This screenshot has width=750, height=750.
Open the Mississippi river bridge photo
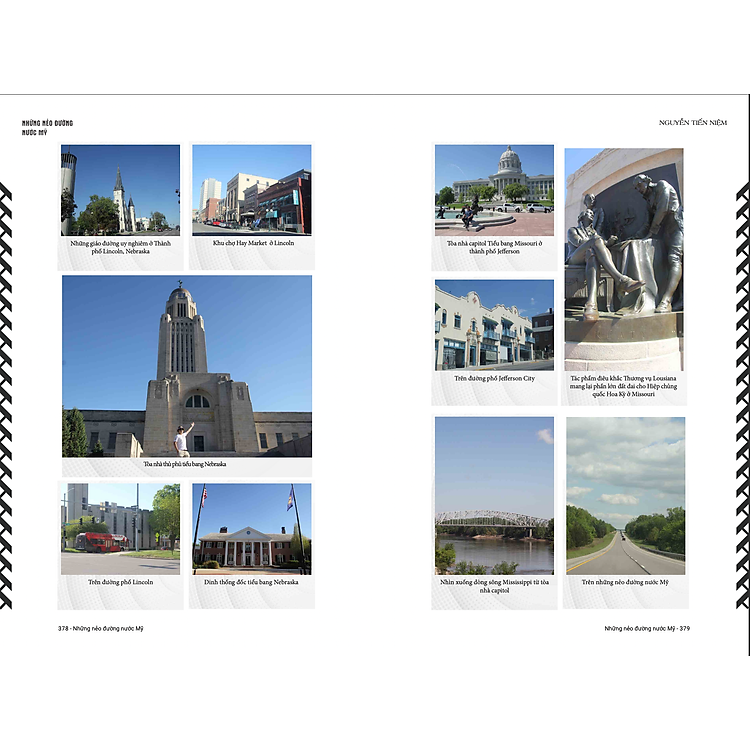(x=493, y=494)
